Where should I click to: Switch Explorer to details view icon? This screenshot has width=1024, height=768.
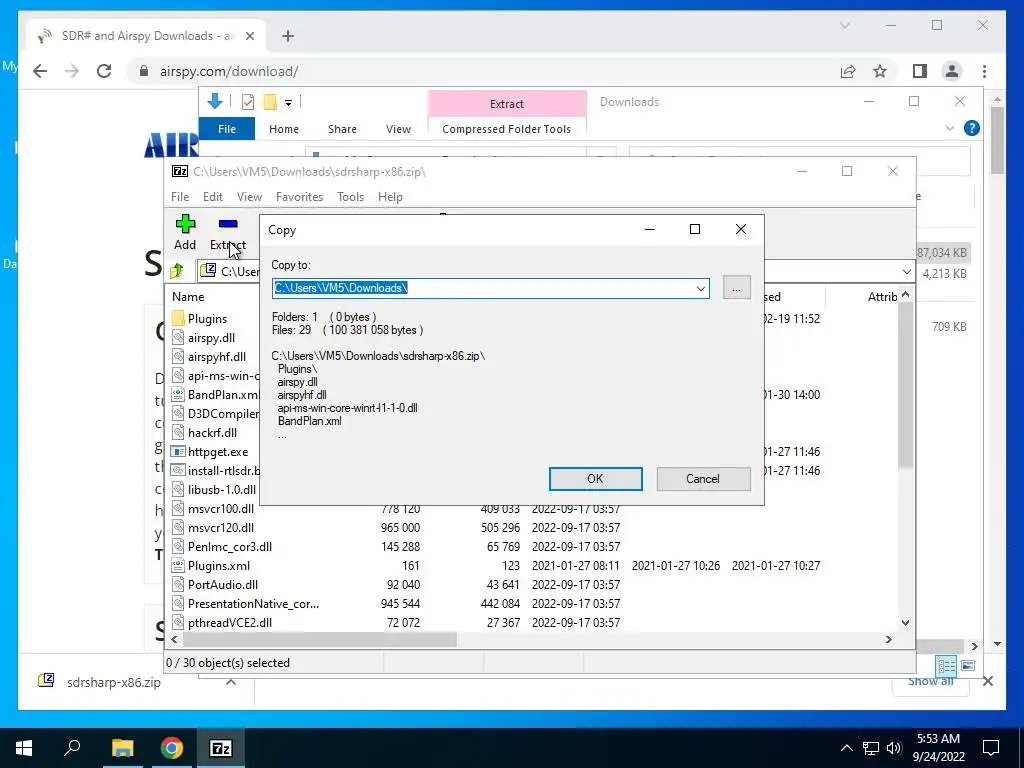946,665
